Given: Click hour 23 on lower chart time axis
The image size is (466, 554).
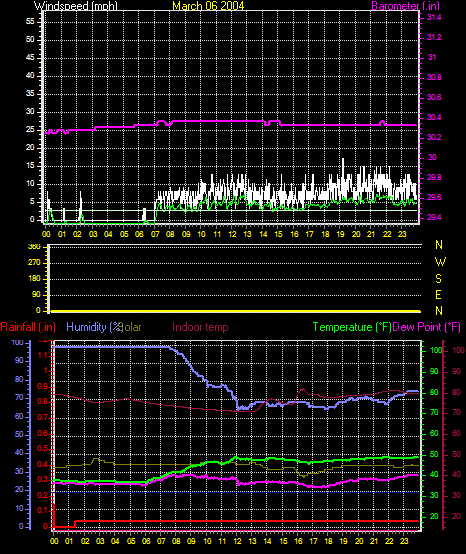Looking at the screenshot, I should 404,541.
